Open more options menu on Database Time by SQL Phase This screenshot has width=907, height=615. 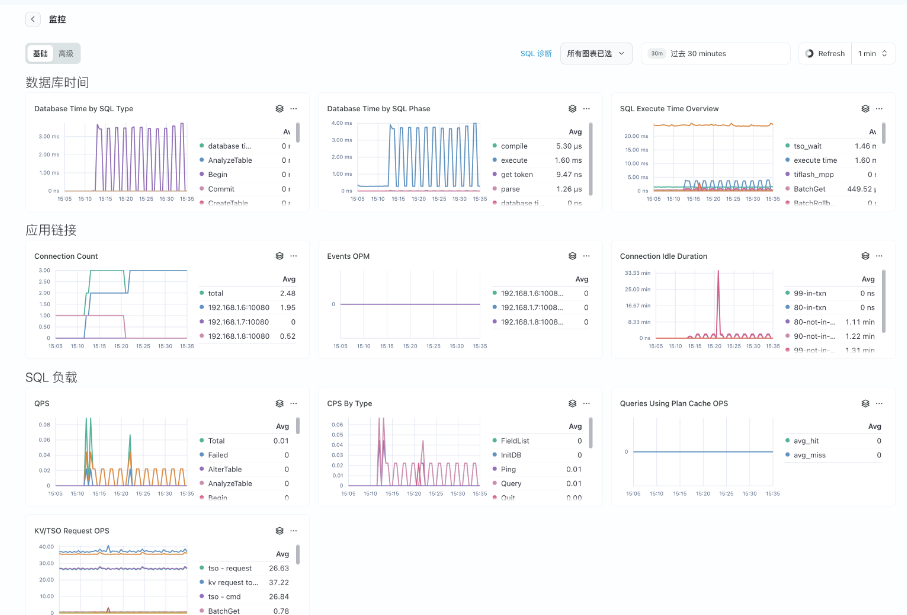point(586,108)
